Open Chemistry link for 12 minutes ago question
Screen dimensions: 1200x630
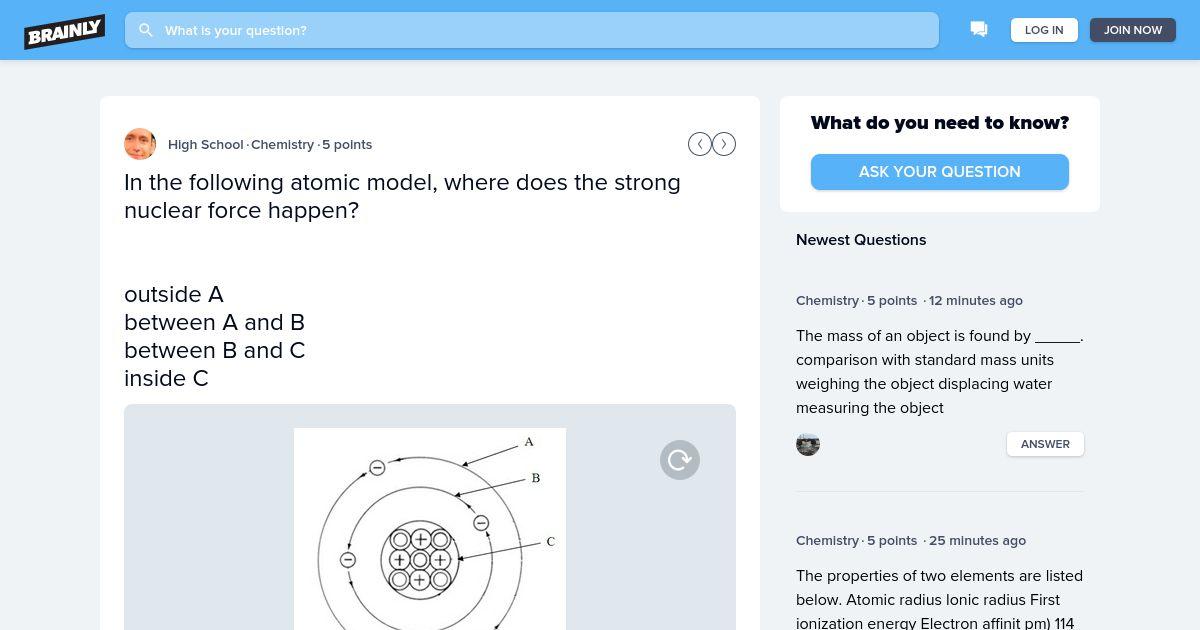pos(827,300)
